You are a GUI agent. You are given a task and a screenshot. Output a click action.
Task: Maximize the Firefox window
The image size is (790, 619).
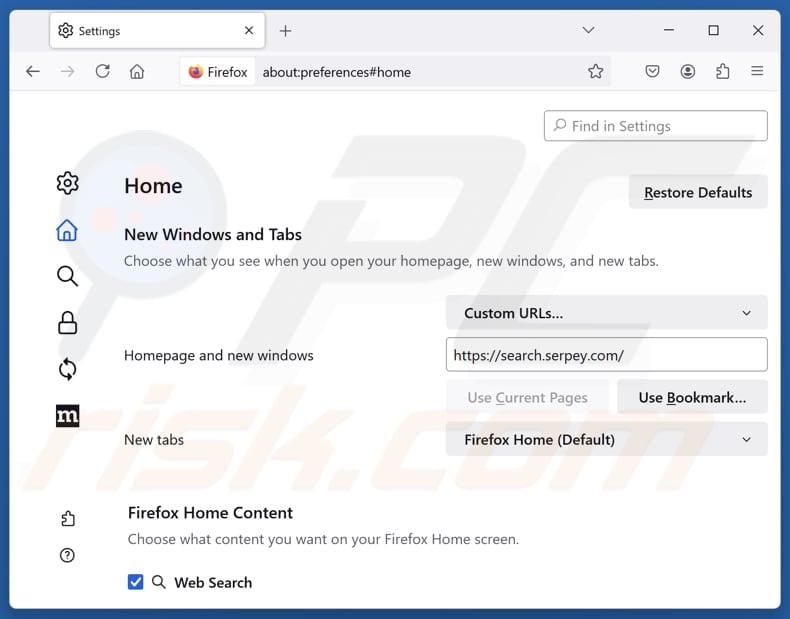pyautogui.click(x=713, y=30)
